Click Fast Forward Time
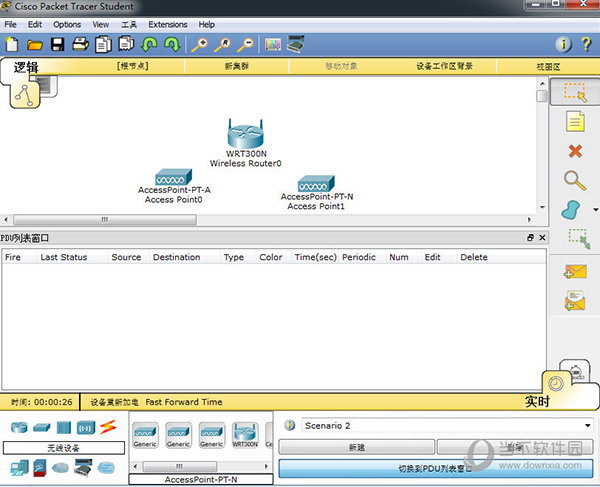 tap(184, 402)
